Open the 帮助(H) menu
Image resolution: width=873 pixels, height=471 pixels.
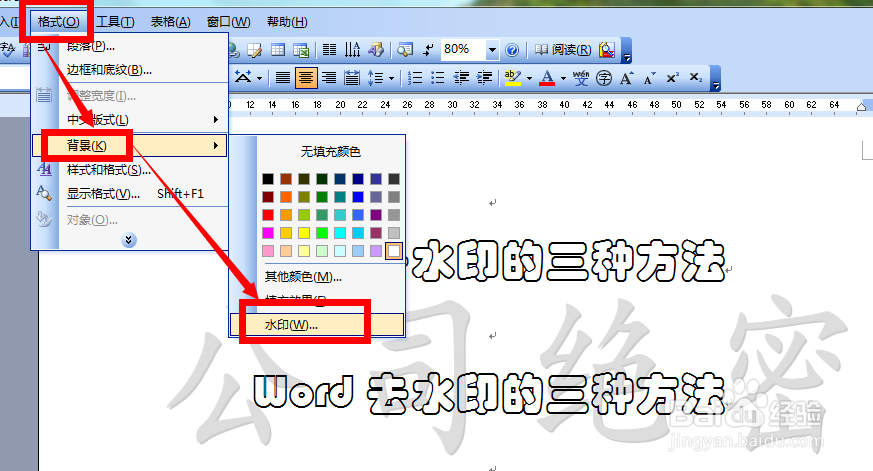tap(287, 22)
